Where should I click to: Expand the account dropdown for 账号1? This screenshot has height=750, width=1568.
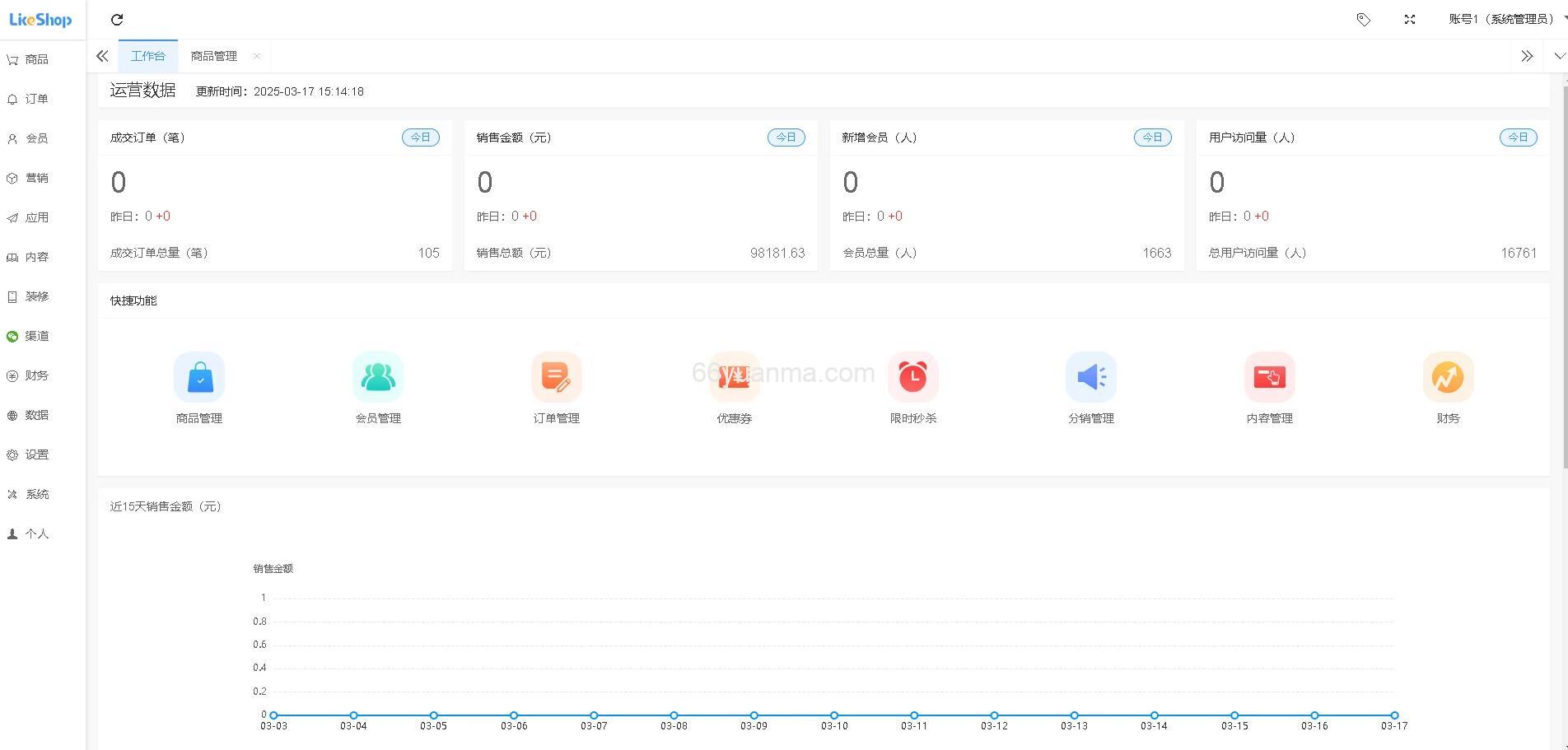tap(1498, 19)
